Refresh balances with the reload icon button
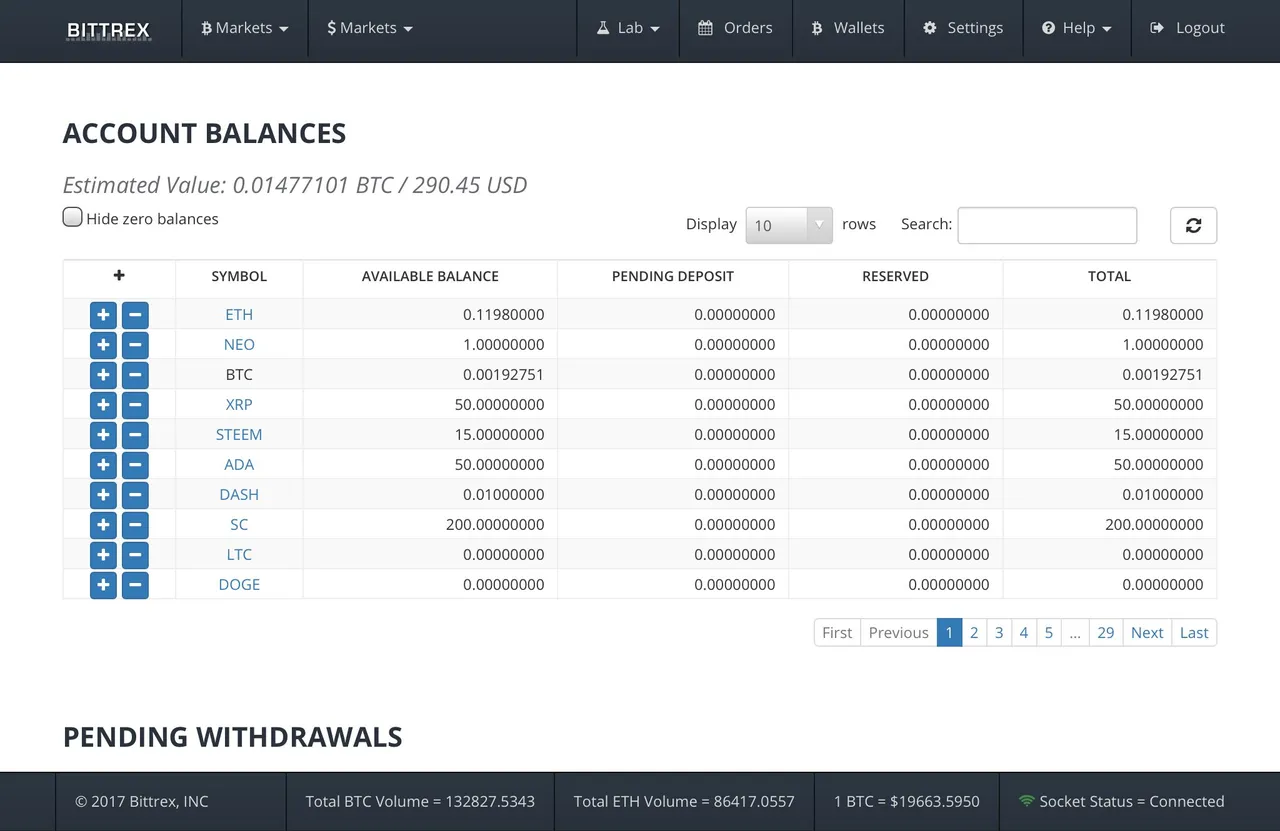1280x831 pixels. click(x=1193, y=225)
